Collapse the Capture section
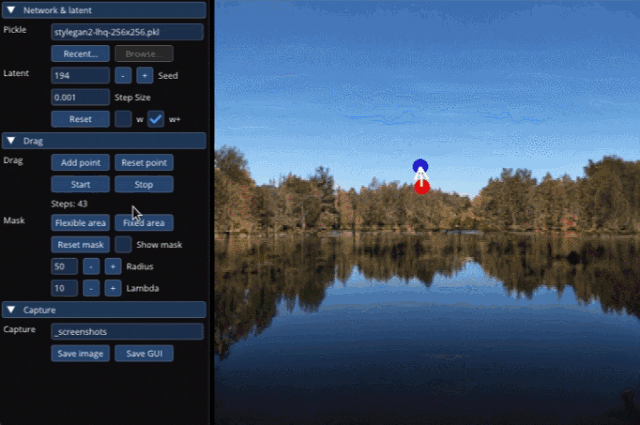640x425 pixels. (x=11, y=310)
